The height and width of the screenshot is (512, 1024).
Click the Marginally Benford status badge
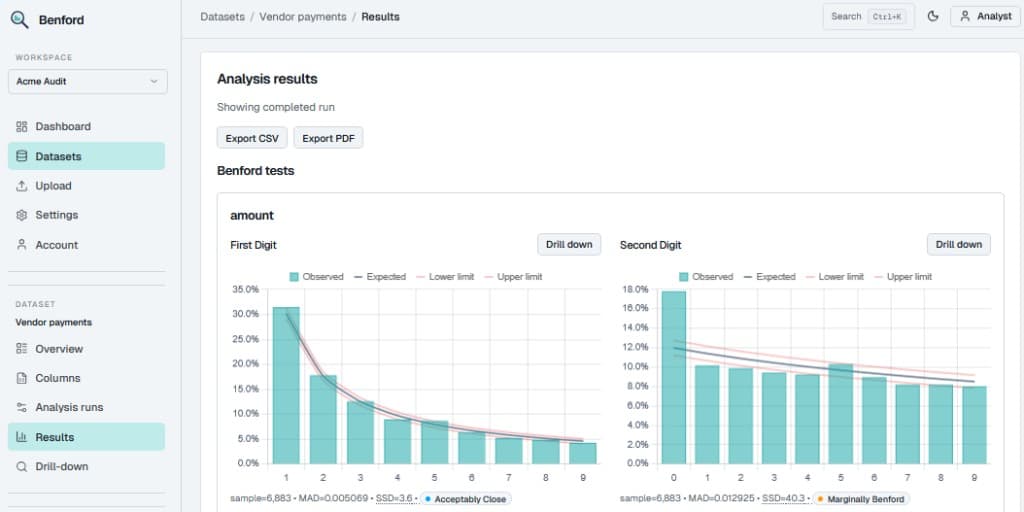[861, 499]
